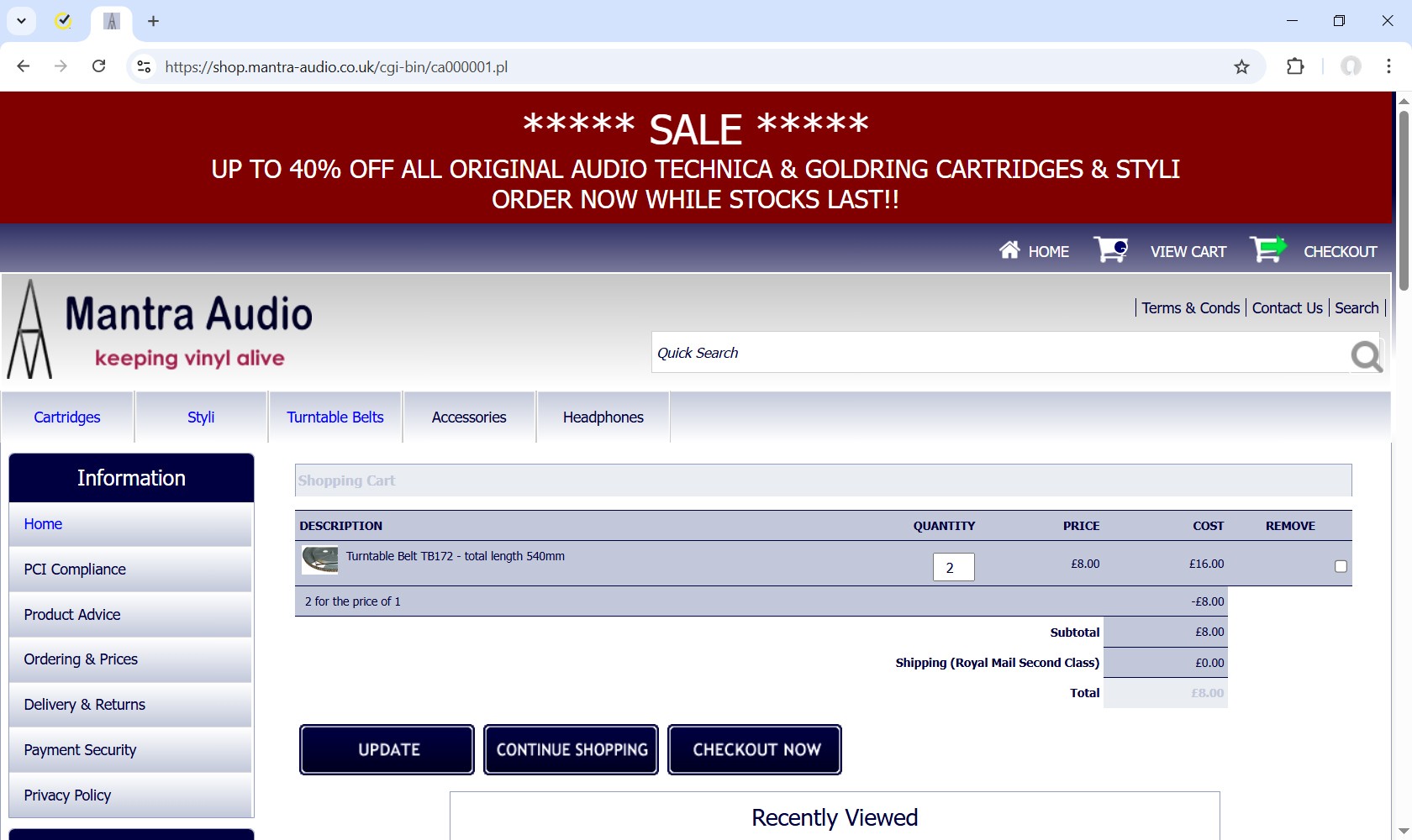Click the page's vertical scrollbar thumb

1403,202
